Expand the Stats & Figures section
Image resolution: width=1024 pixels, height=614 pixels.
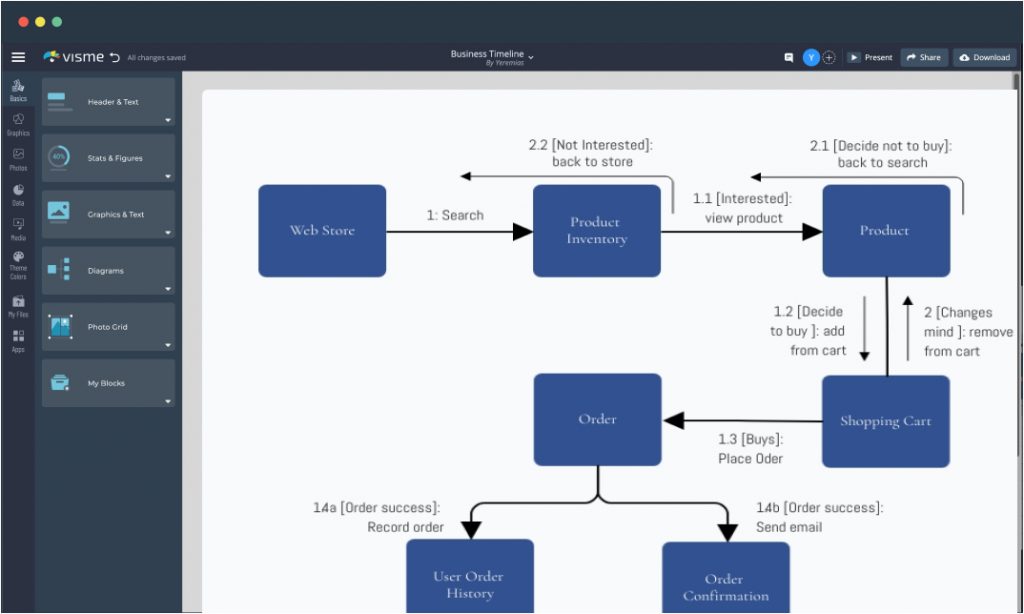[107, 157]
